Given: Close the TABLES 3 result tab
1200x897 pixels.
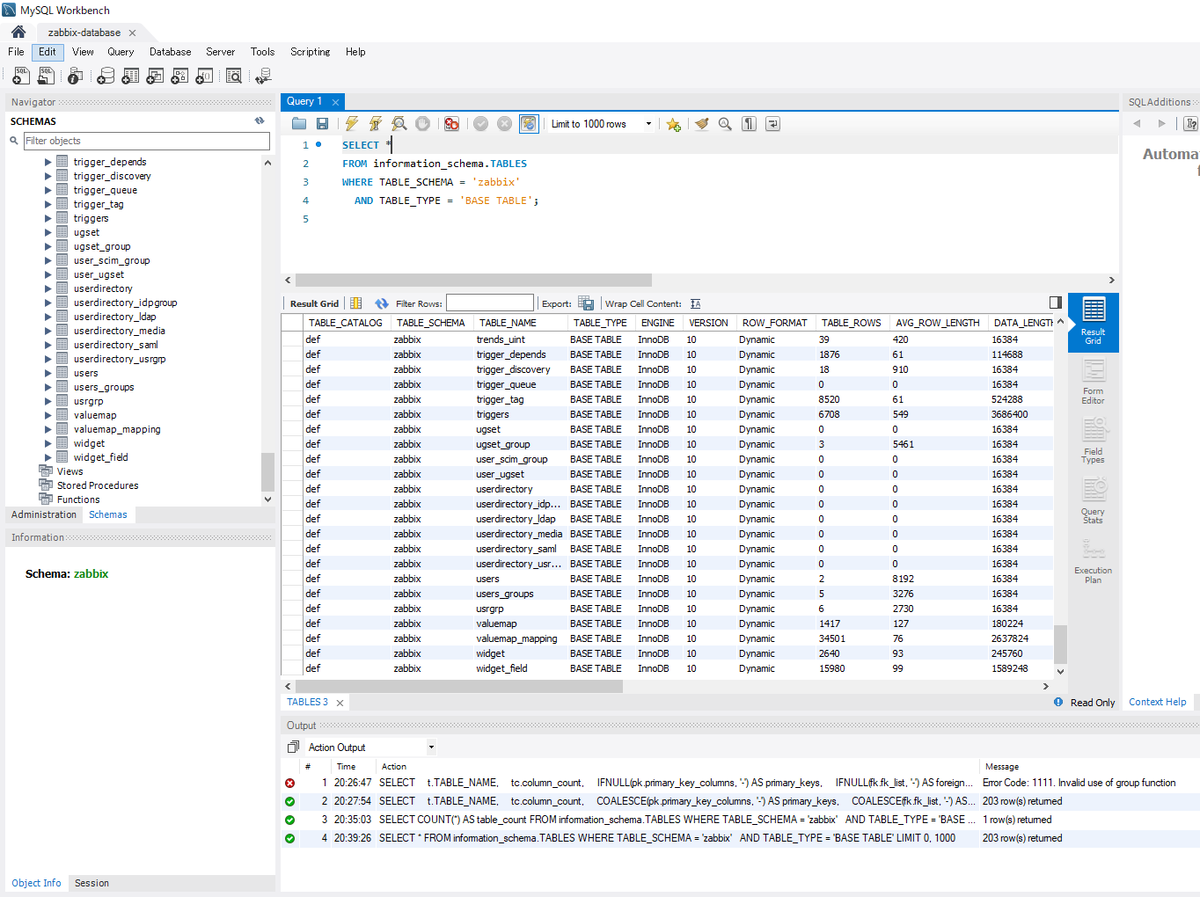Looking at the screenshot, I should [x=339, y=703].
